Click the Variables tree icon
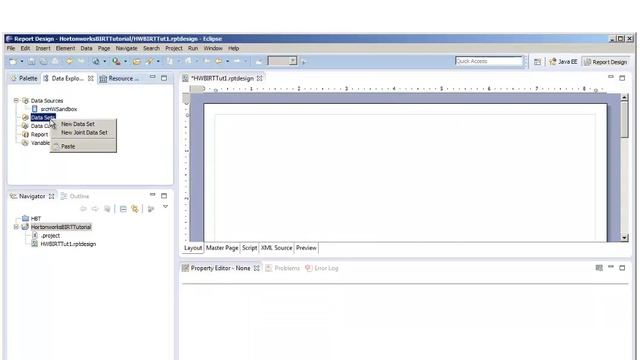This screenshot has height=360, width=640. point(25,143)
